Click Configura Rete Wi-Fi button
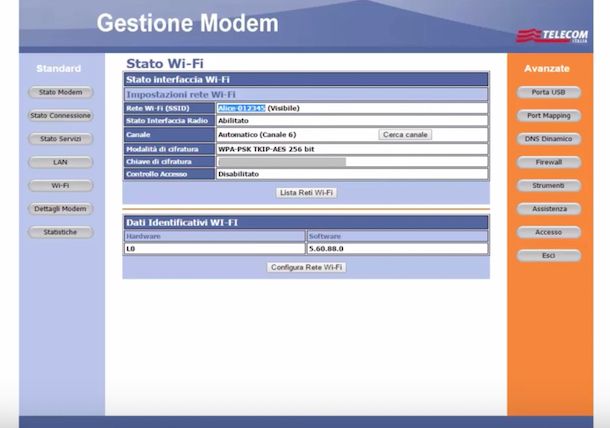The image size is (610, 428). [x=306, y=267]
